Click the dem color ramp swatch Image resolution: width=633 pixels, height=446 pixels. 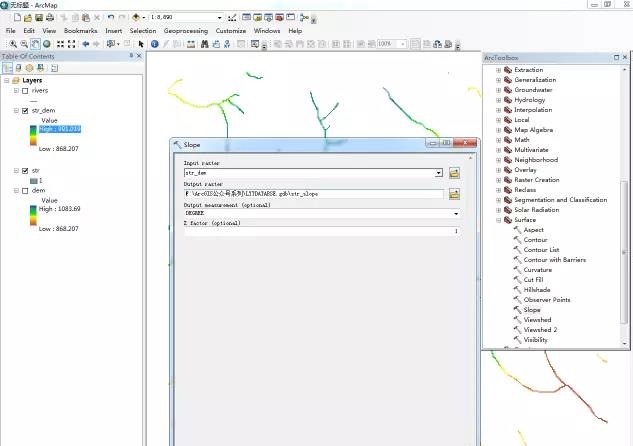coord(33,215)
